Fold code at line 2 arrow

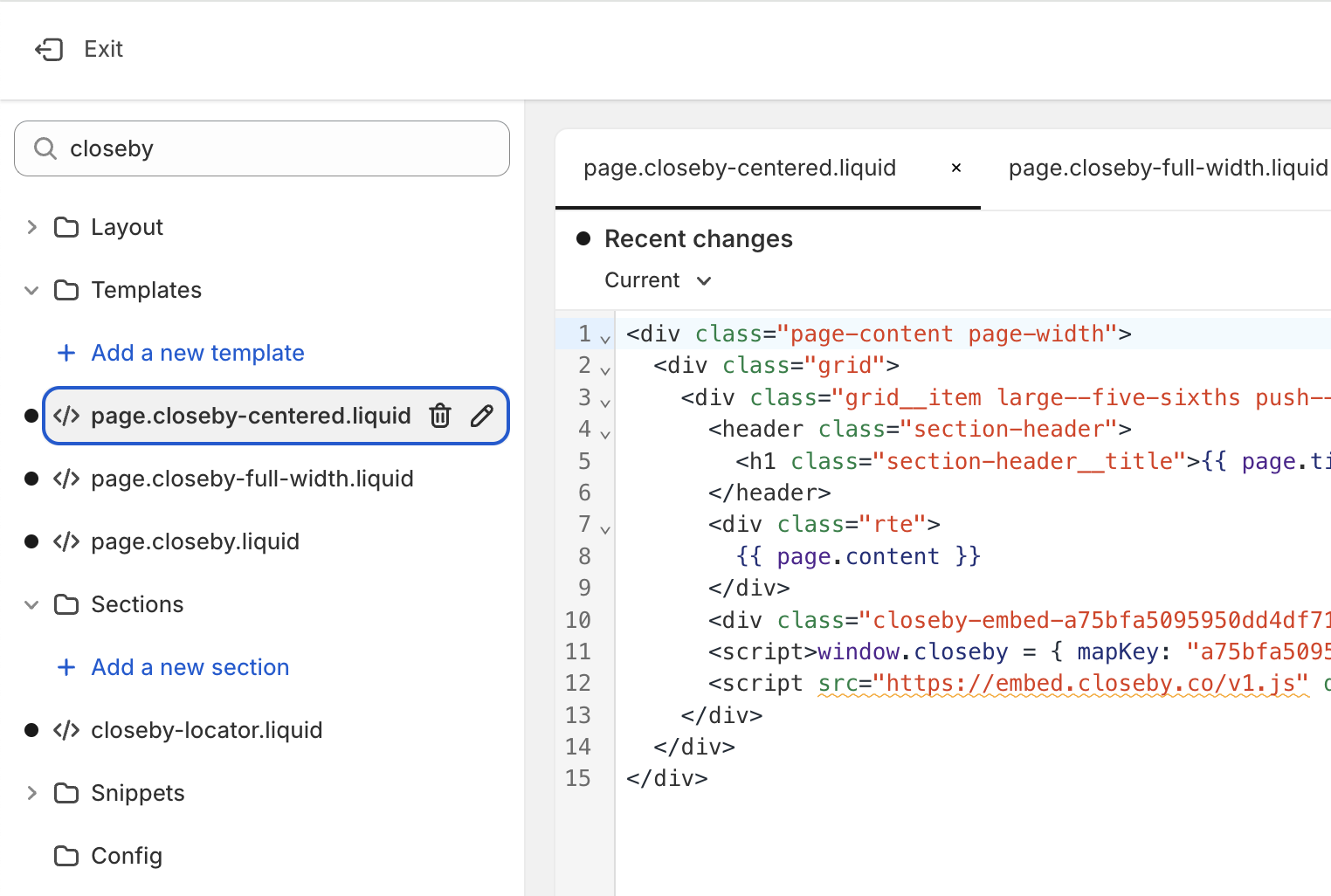coord(605,370)
